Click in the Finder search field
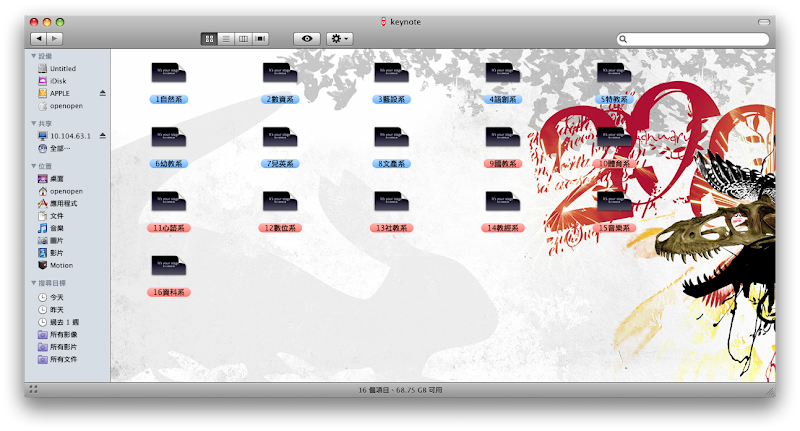 pyautogui.click(x=693, y=39)
